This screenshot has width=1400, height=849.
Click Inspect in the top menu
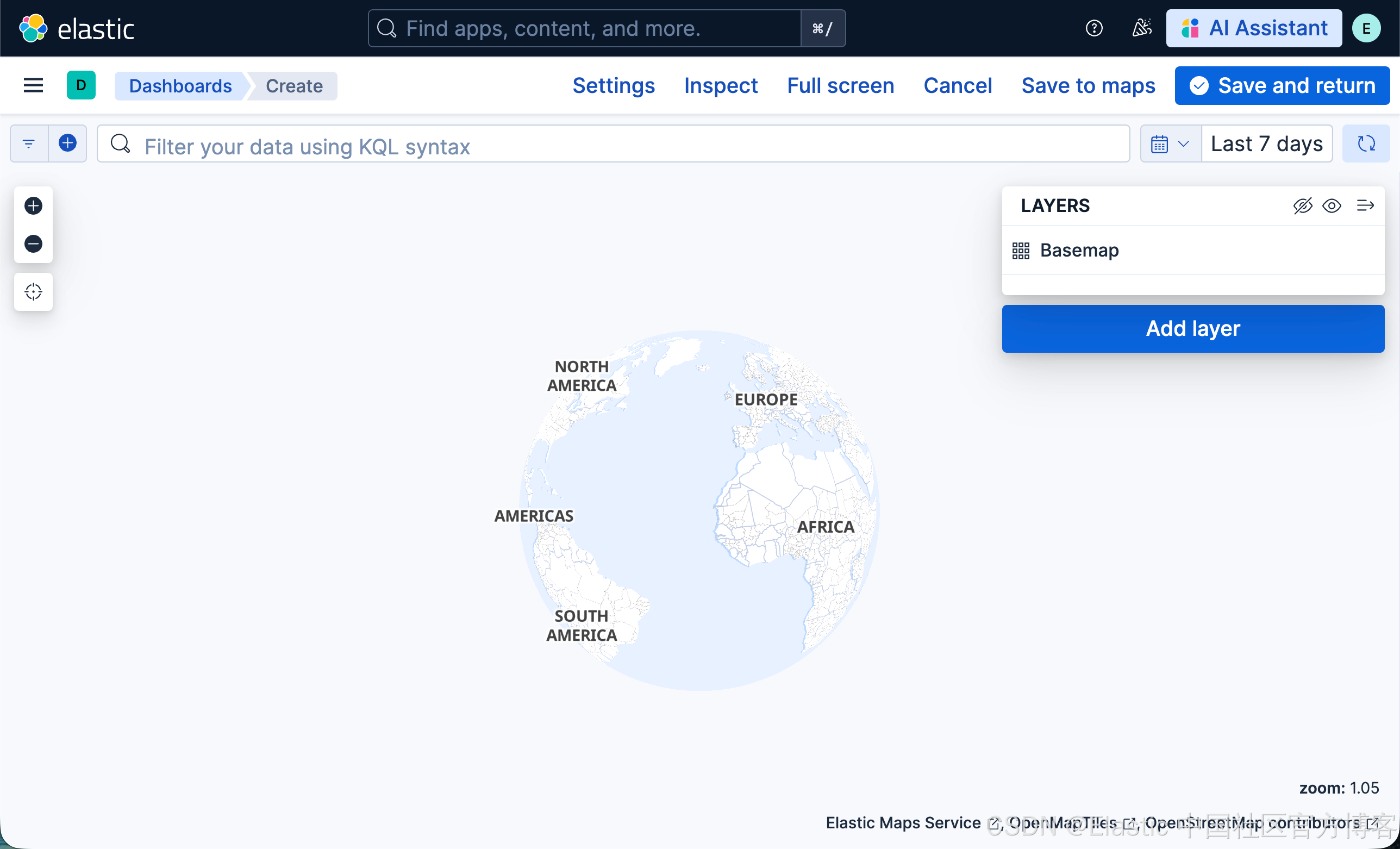click(721, 86)
